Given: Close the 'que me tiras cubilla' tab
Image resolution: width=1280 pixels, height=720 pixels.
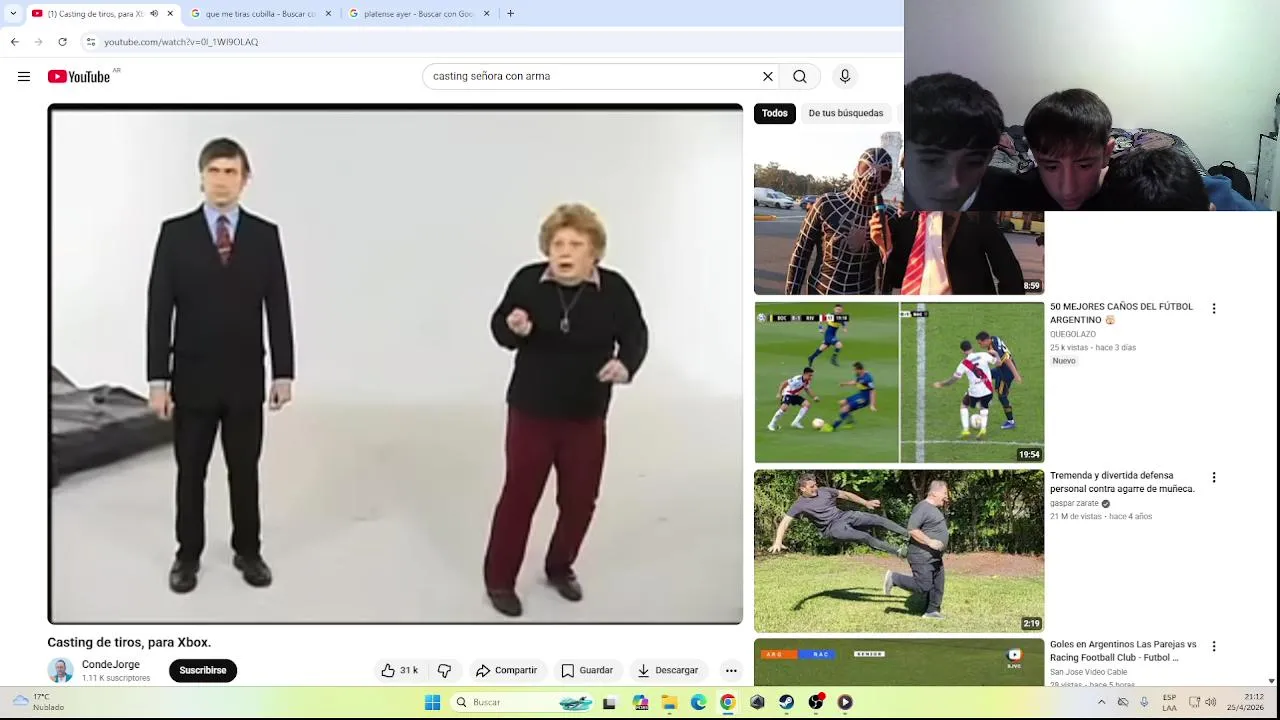Looking at the screenshot, I should click(x=328, y=14).
